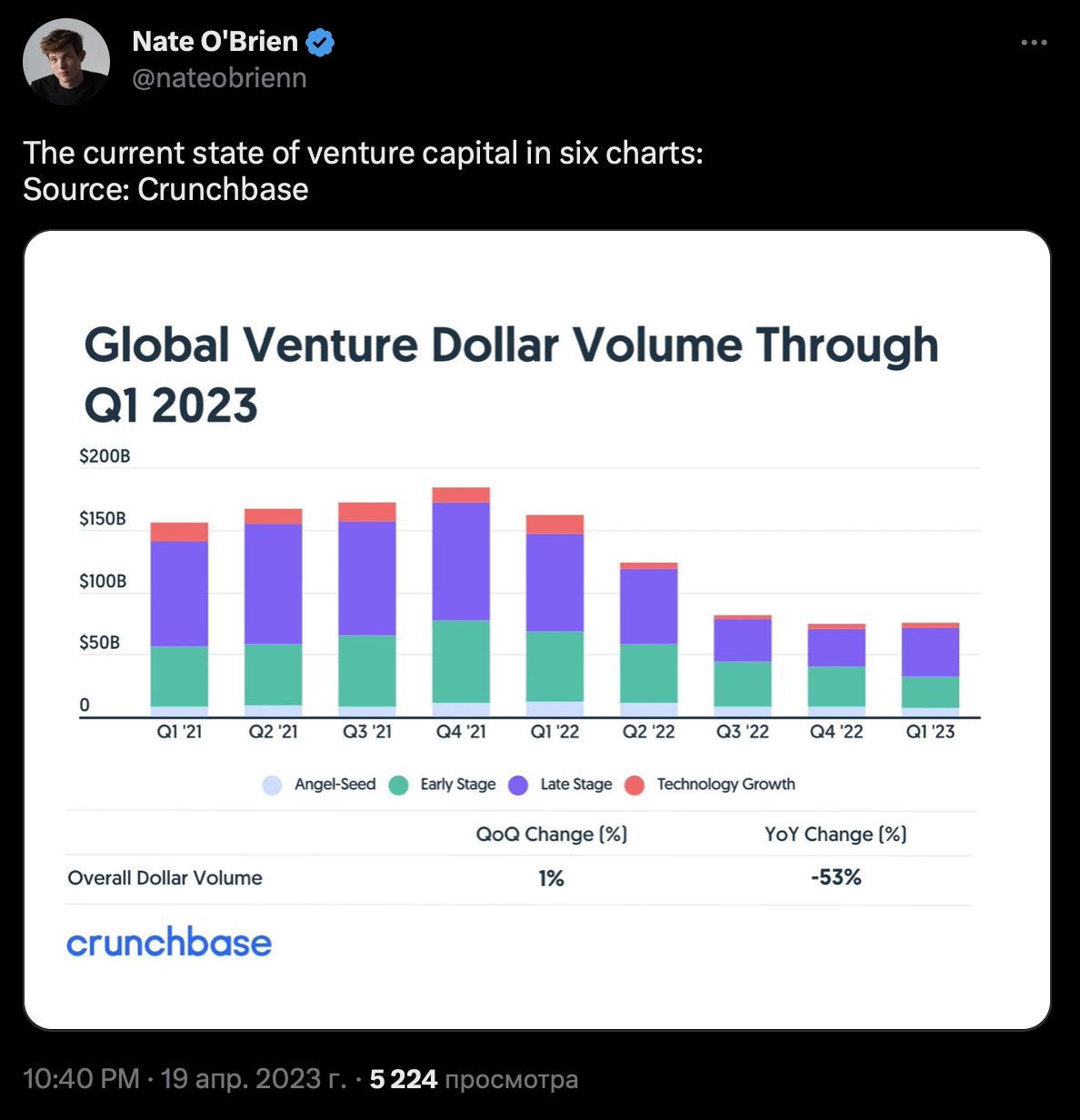This screenshot has width=1080, height=1120.
Task: Click the @nateobrienn handle
Action: [219, 79]
